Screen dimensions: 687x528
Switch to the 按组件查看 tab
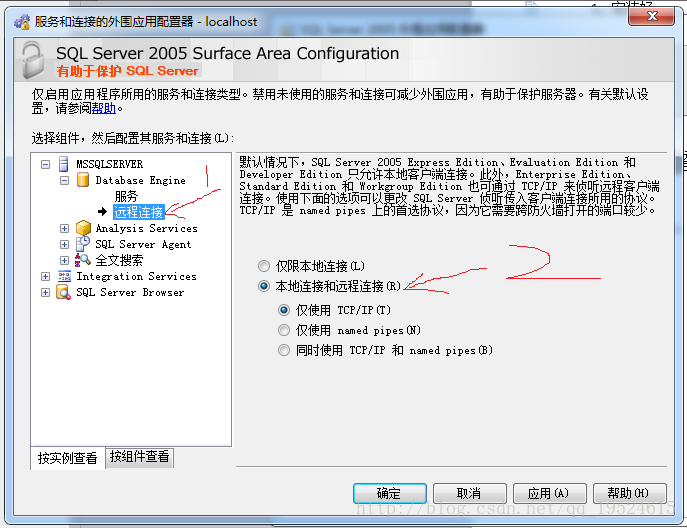(x=139, y=457)
